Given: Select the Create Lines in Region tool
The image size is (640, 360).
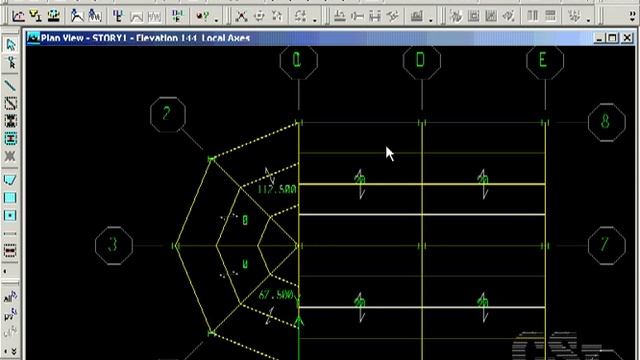Looking at the screenshot, I should (10, 103).
